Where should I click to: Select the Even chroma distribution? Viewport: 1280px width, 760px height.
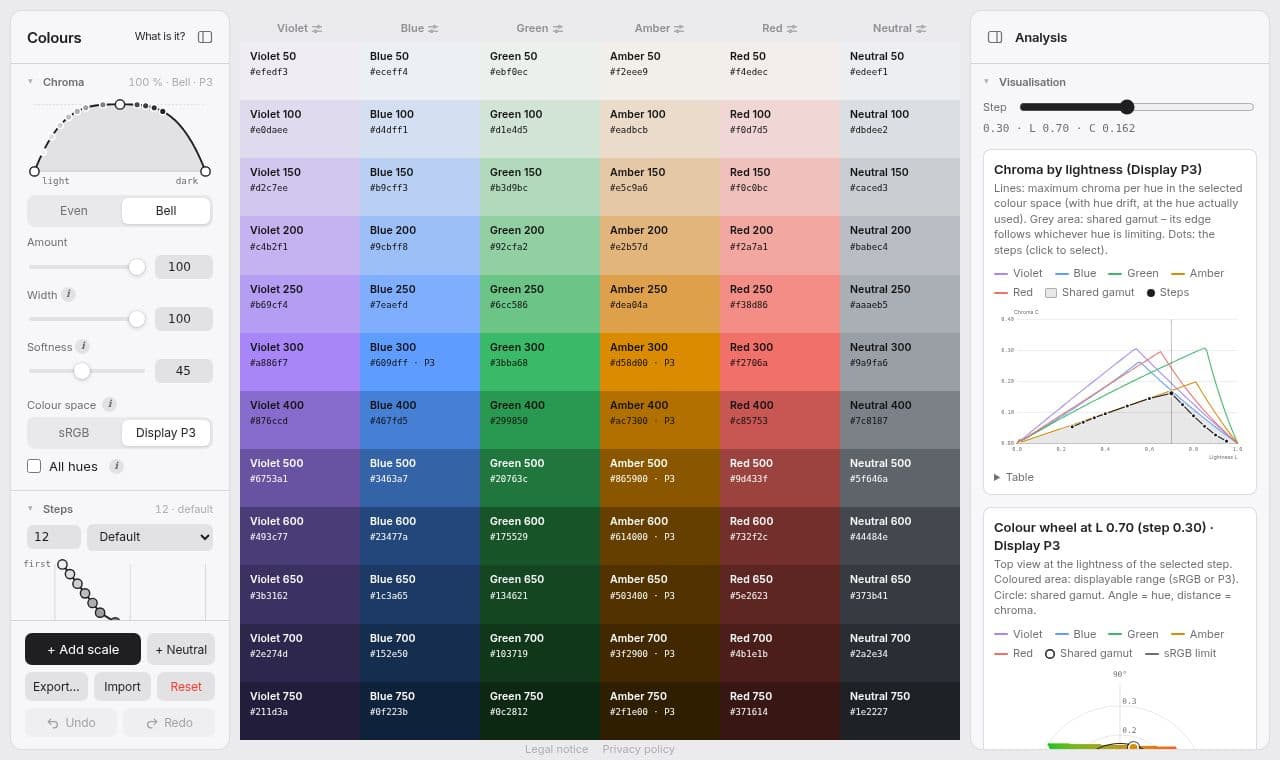(x=74, y=211)
